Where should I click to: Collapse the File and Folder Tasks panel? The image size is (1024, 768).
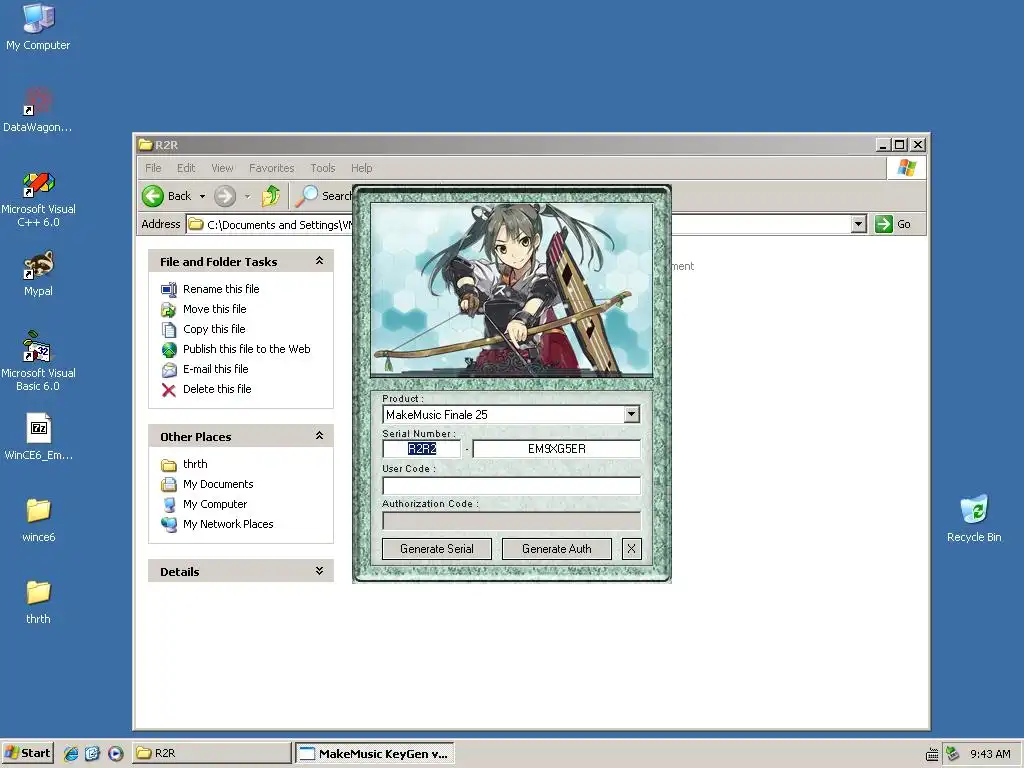pyautogui.click(x=319, y=261)
